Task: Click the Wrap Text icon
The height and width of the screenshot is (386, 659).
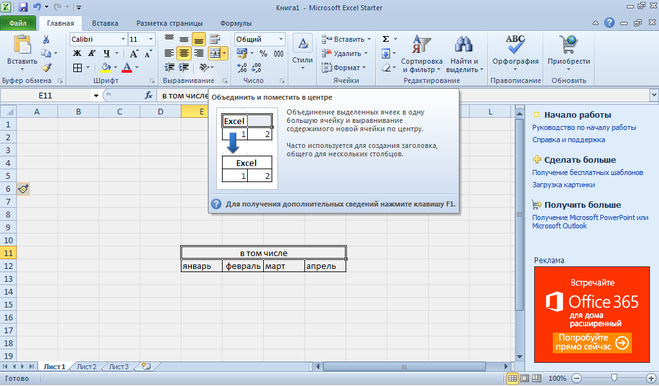Action: (215, 39)
